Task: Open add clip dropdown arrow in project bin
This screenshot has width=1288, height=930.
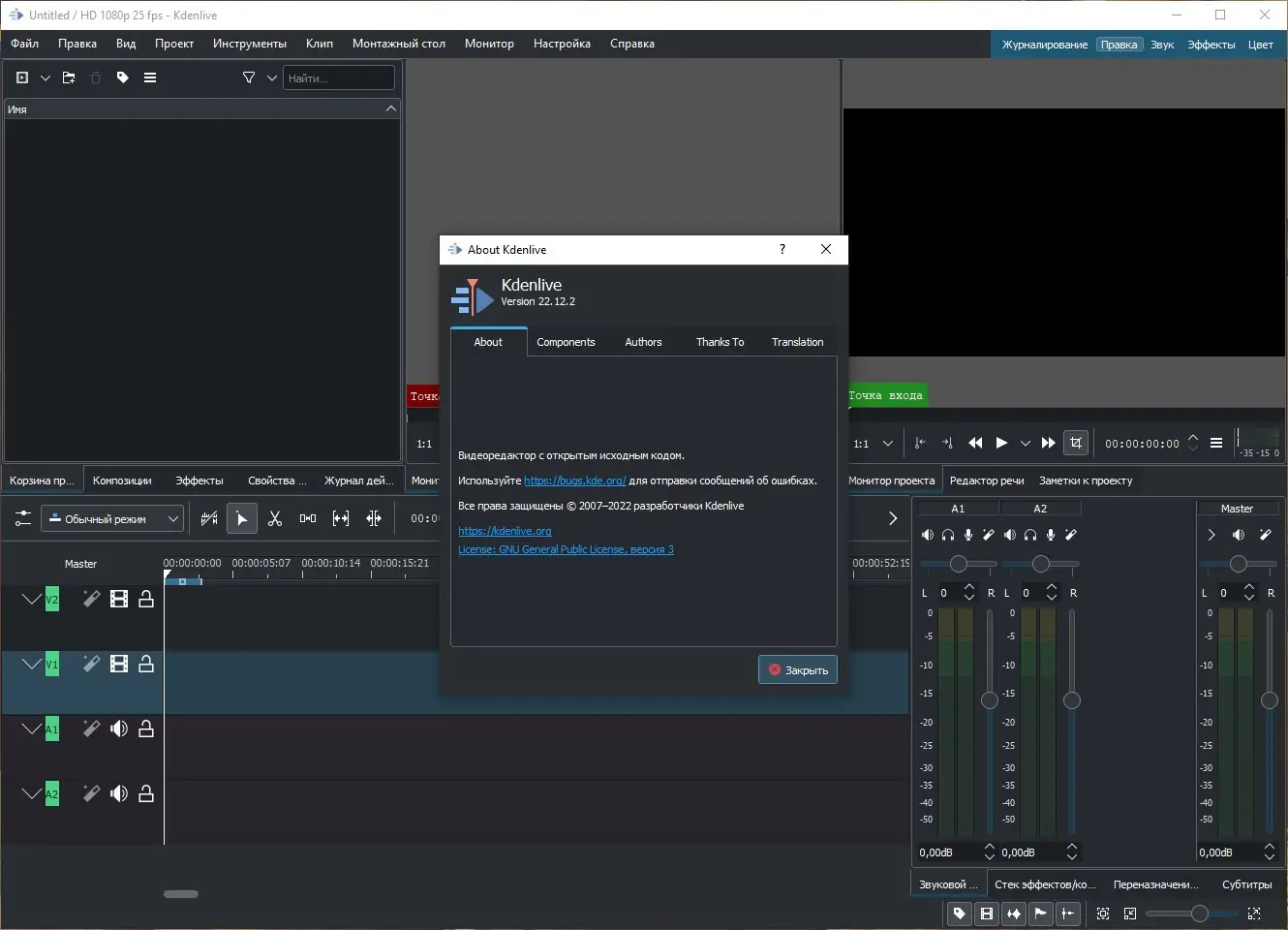Action: 45,77
